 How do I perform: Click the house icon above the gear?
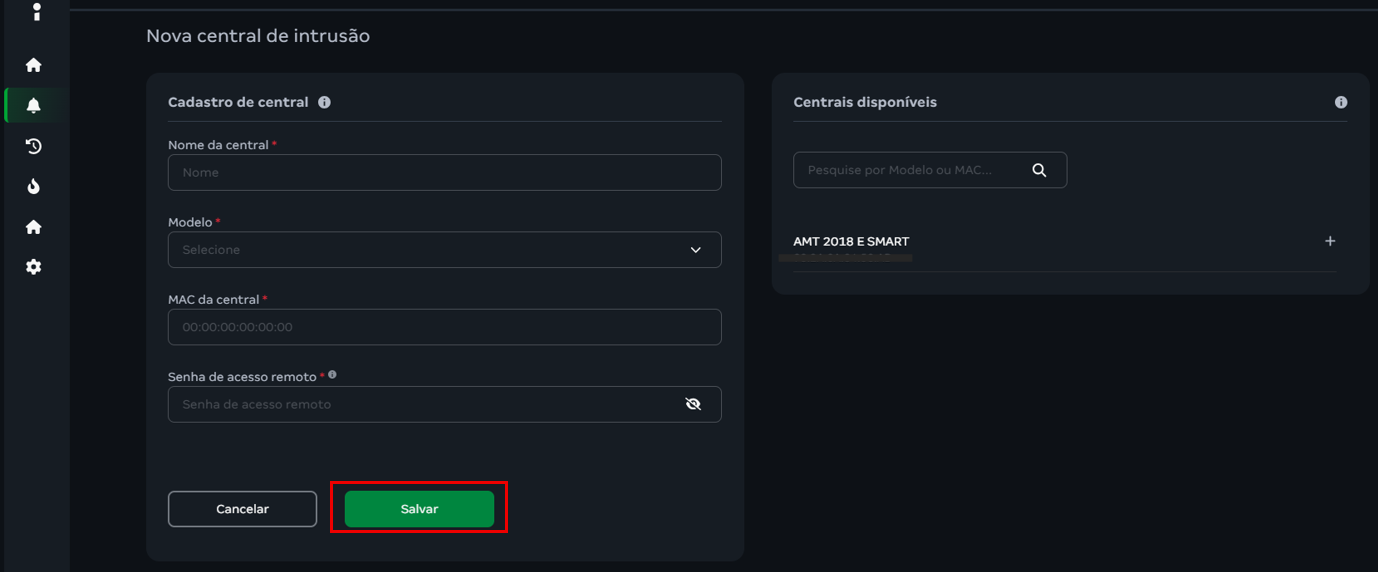coord(34,227)
